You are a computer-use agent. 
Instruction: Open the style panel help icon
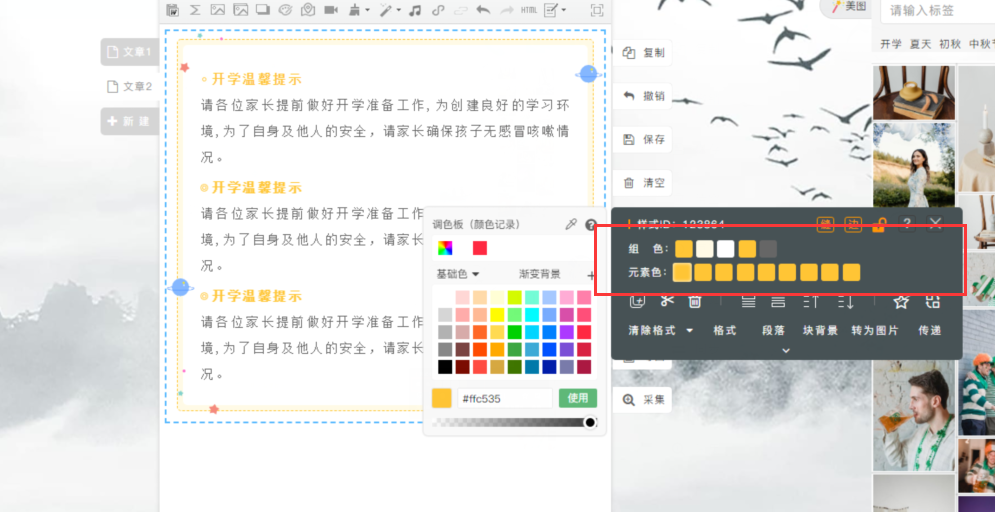click(907, 223)
